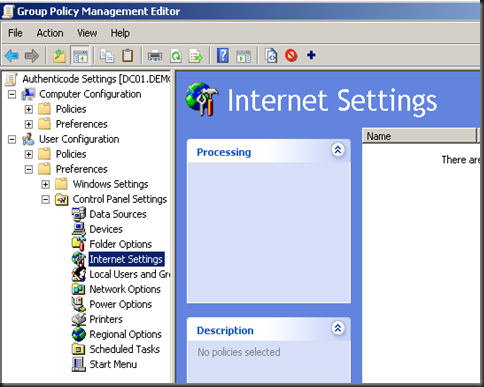Select Local Users and Groups node
Viewport: 484px width, 387px height.
(129, 274)
